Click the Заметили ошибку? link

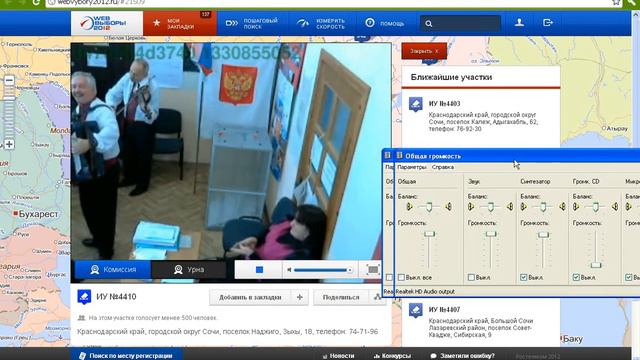tap(462, 356)
